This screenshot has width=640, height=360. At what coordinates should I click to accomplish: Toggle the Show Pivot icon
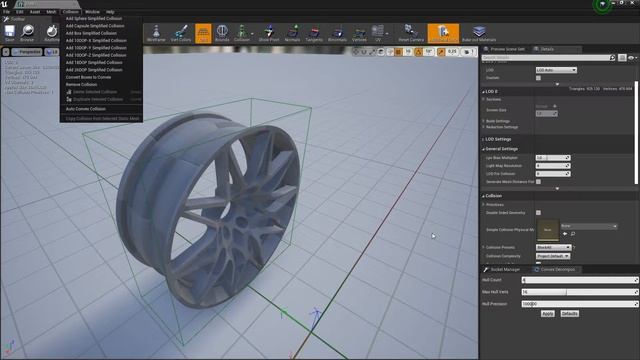[x=269, y=33]
